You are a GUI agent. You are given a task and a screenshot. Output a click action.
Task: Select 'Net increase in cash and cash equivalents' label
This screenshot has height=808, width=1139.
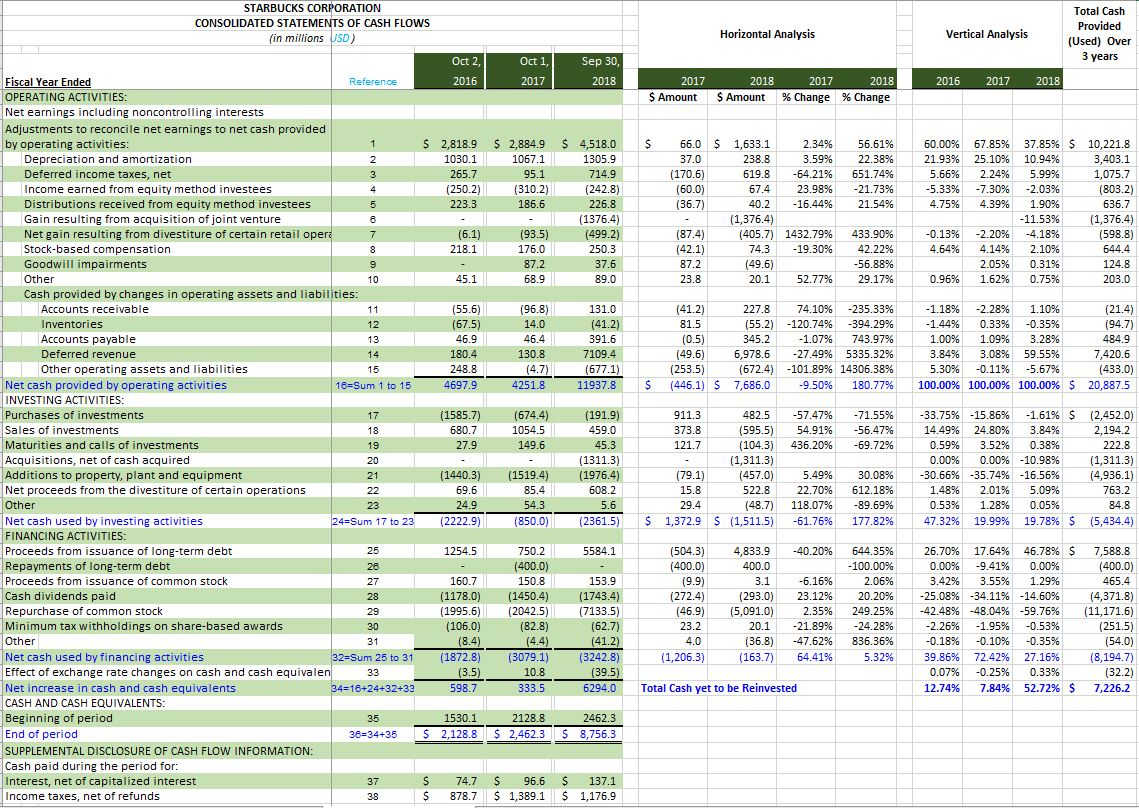pyautogui.click(x=121, y=688)
